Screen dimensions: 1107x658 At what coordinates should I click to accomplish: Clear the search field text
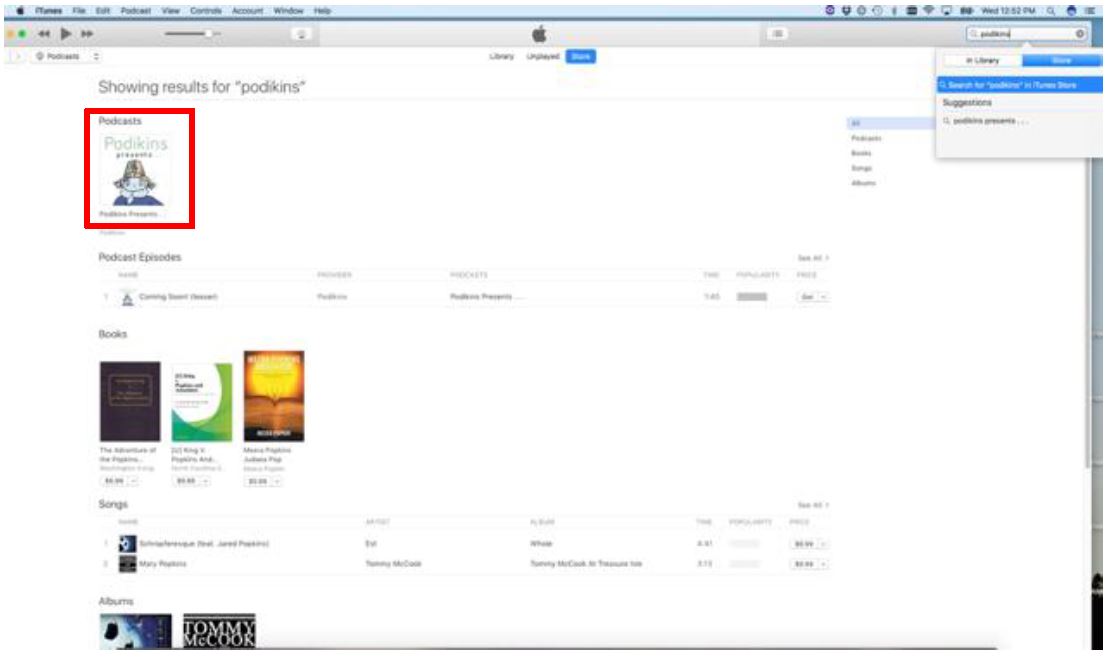pyautogui.click(x=1079, y=33)
